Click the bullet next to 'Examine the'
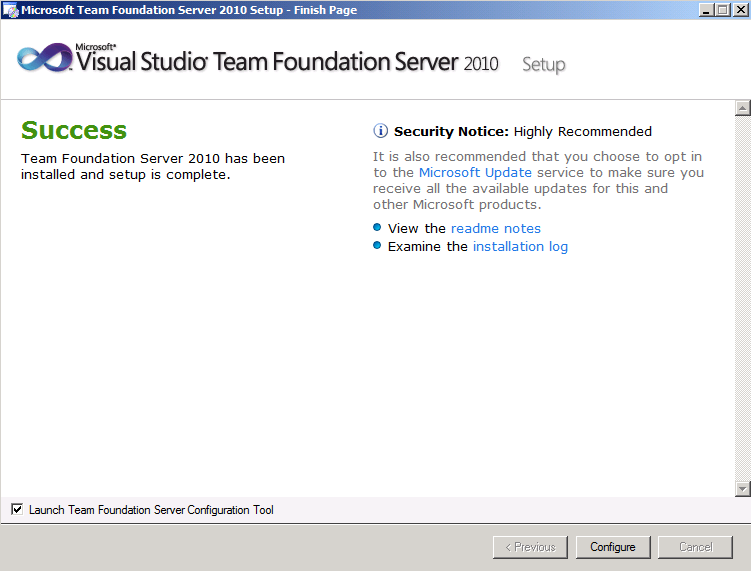Screen dimensions: 751x571 tap(377, 245)
